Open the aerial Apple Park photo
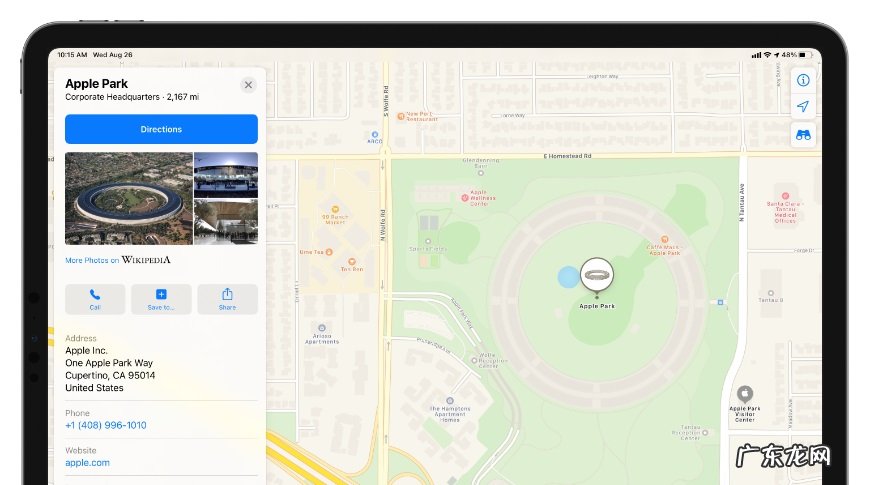The height and width of the screenshot is (485, 870). pyautogui.click(x=129, y=199)
